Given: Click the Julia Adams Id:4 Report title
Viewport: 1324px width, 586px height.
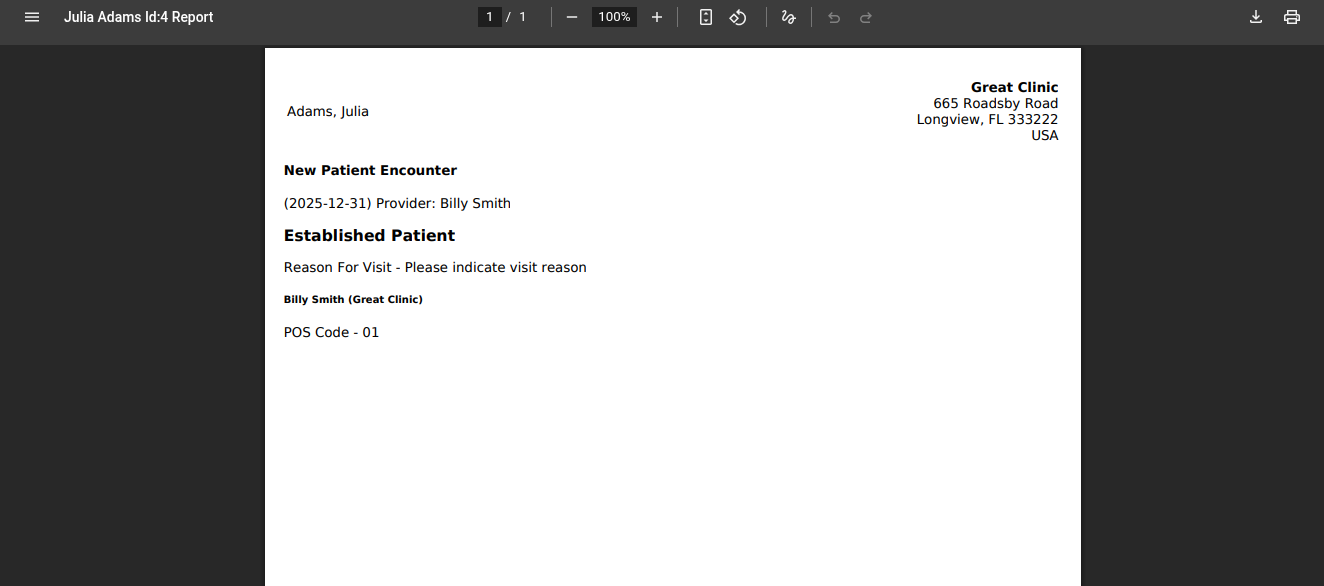Looking at the screenshot, I should coord(138,17).
